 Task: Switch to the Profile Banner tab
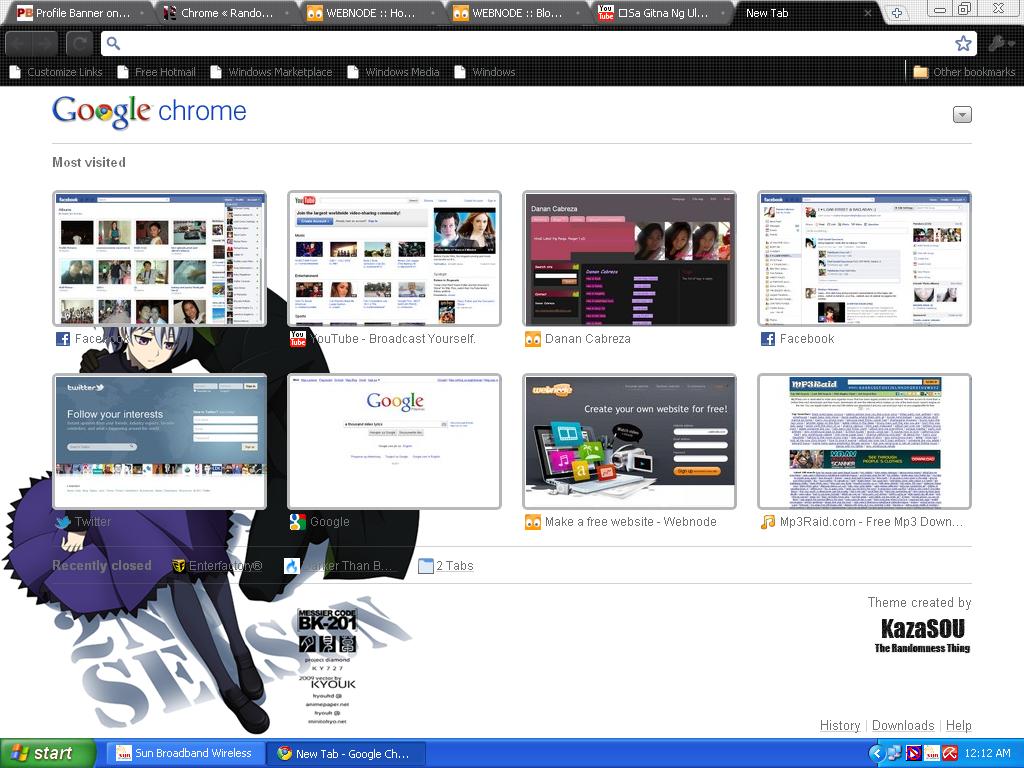point(75,13)
